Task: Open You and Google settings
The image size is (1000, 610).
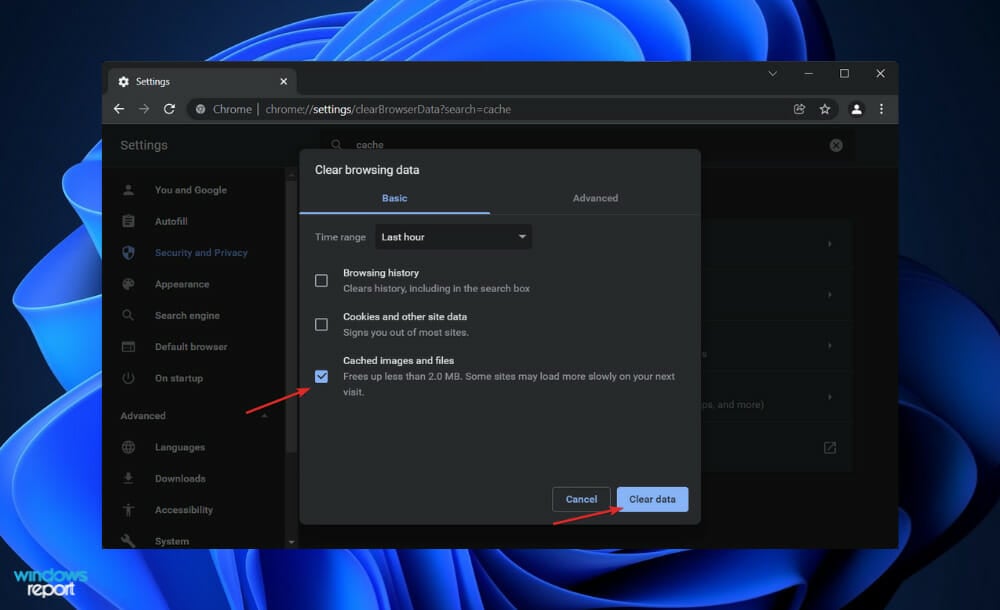Action: [191, 190]
